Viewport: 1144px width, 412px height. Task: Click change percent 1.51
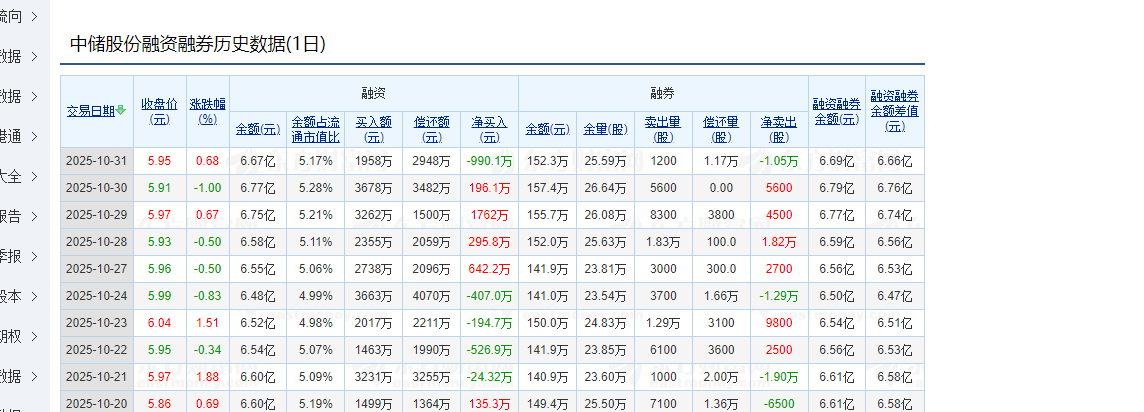pyautogui.click(x=208, y=323)
